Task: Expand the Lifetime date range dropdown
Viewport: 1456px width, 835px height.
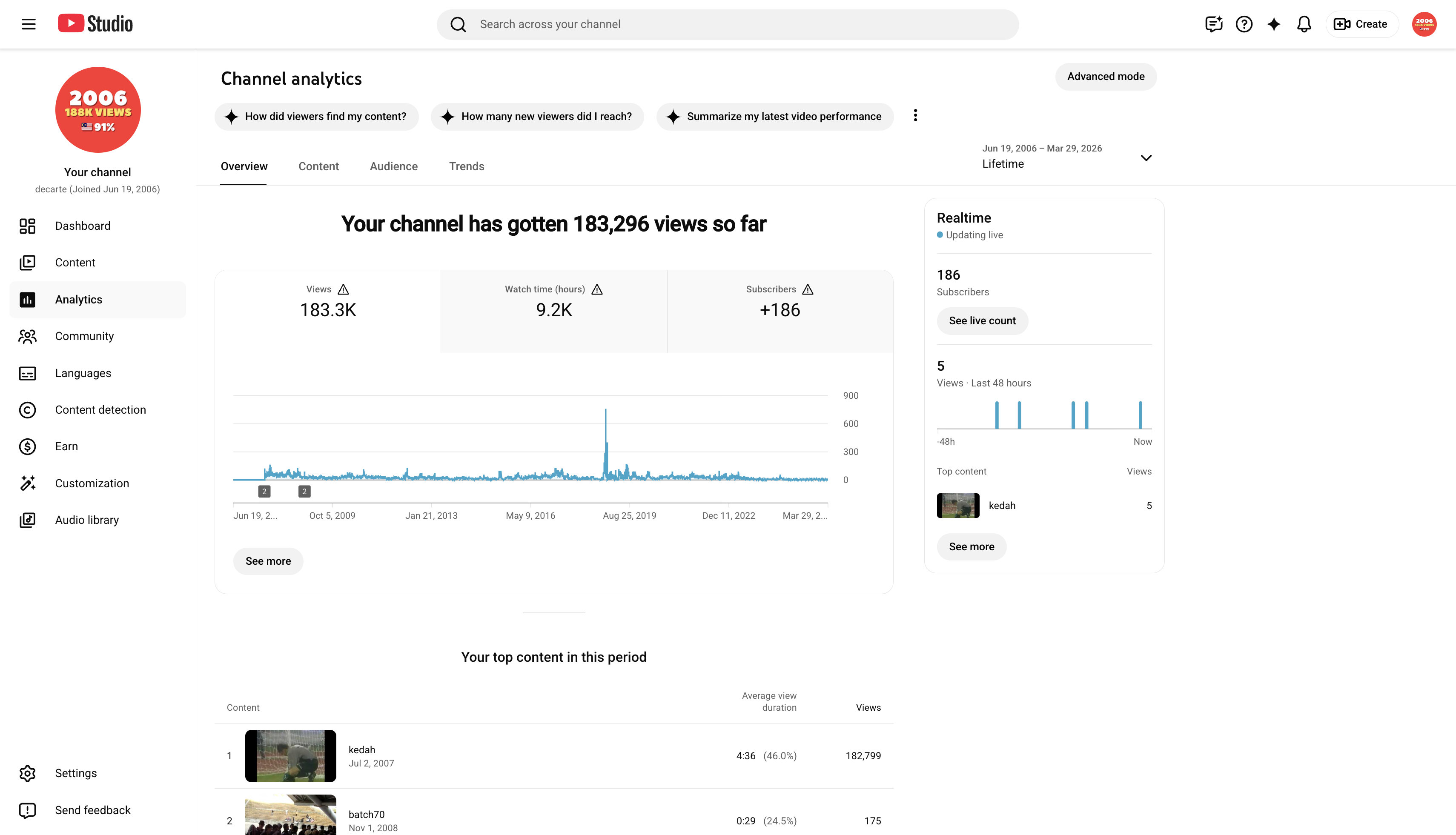Action: click(1066, 157)
